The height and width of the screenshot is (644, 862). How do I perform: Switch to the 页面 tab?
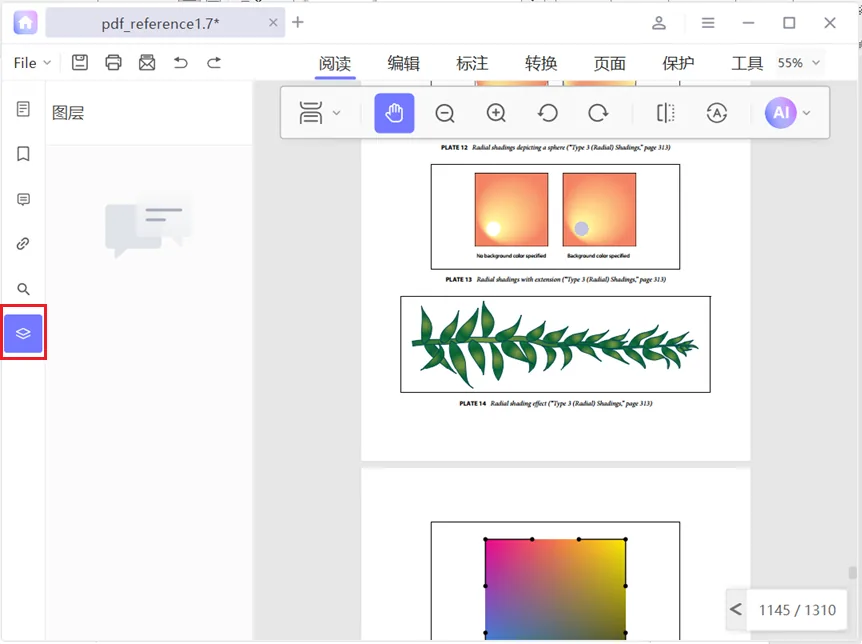tap(610, 64)
